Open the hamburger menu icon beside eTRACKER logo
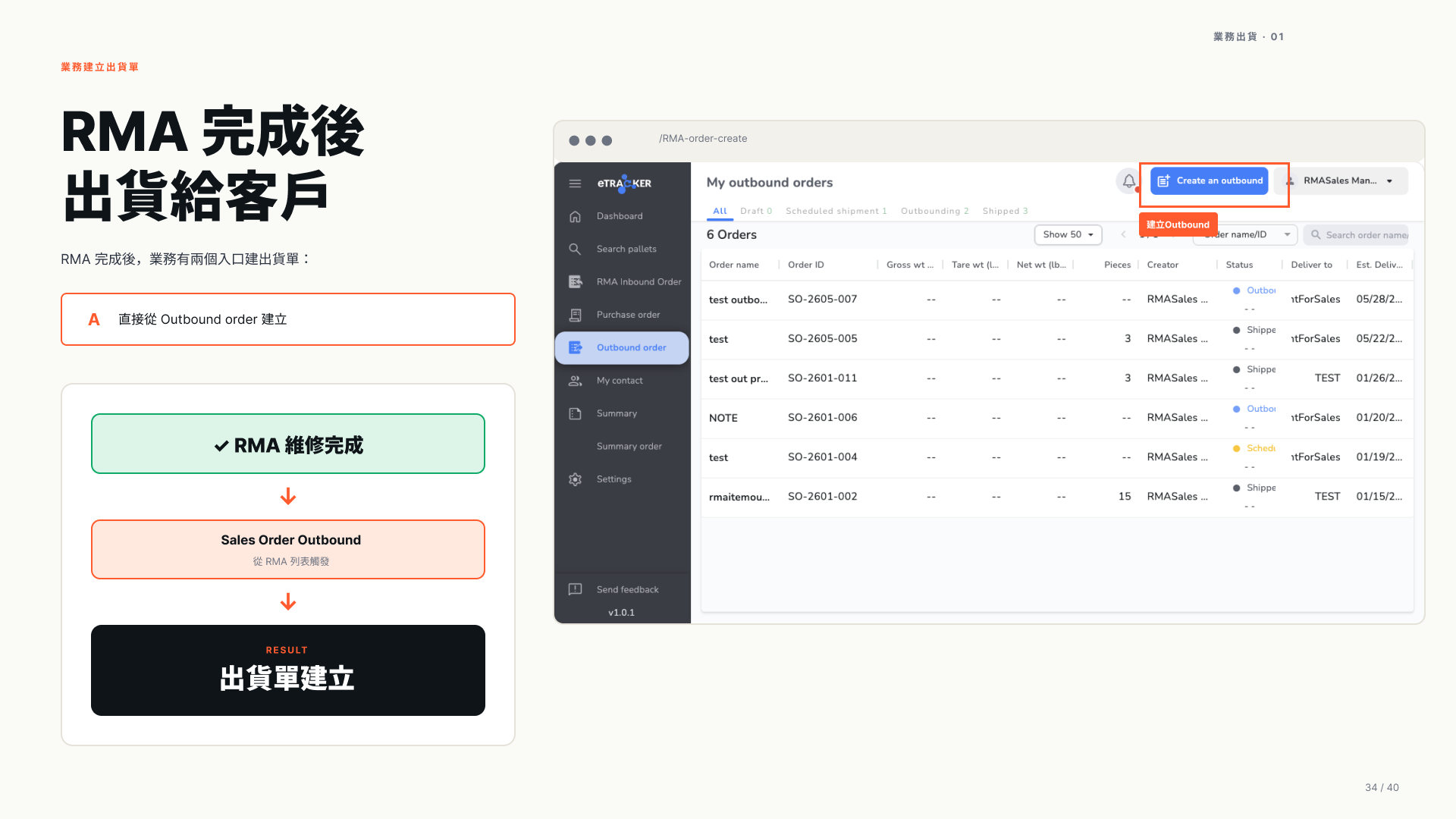 coord(575,184)
